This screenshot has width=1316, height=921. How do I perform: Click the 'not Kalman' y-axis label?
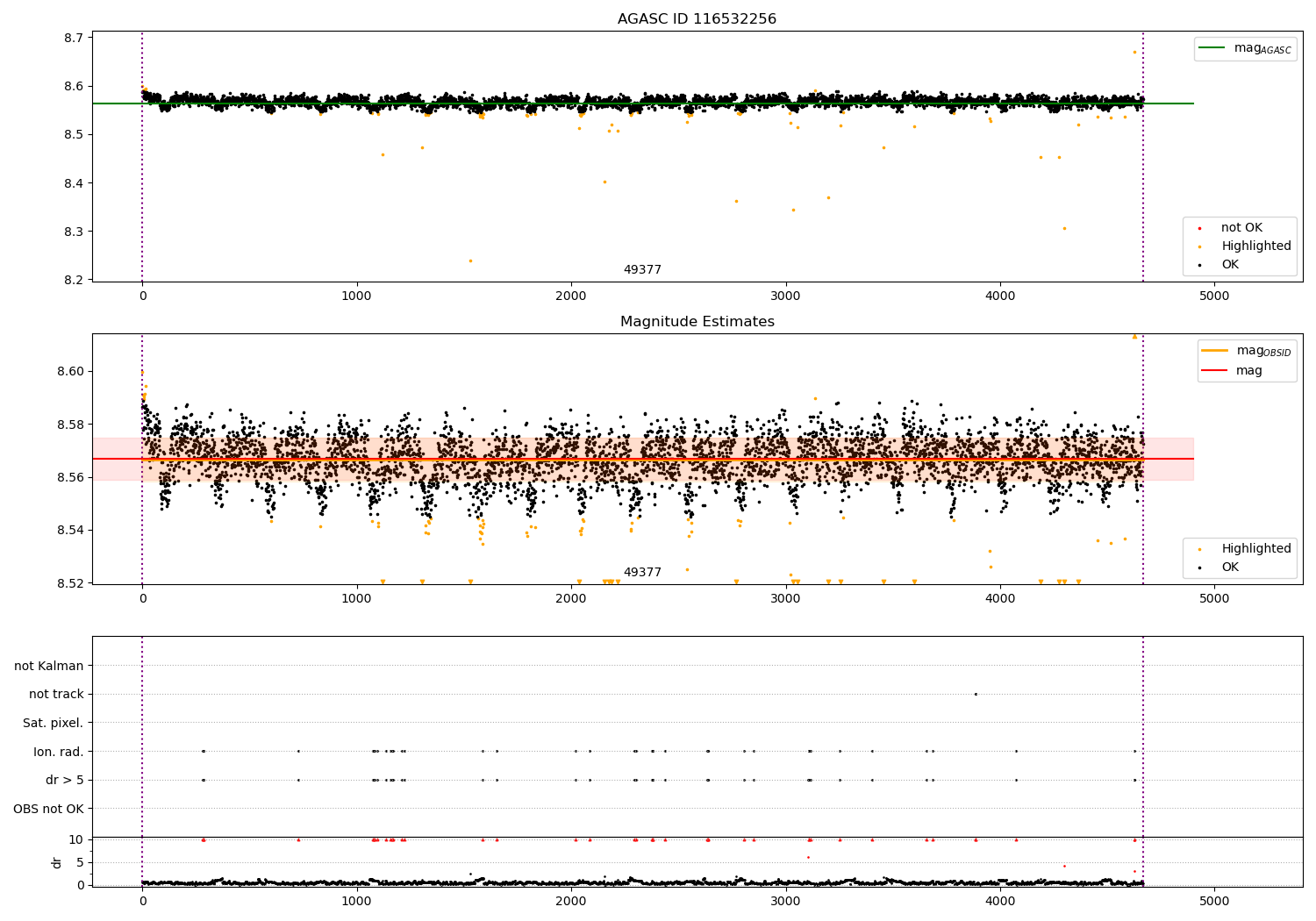49,666
